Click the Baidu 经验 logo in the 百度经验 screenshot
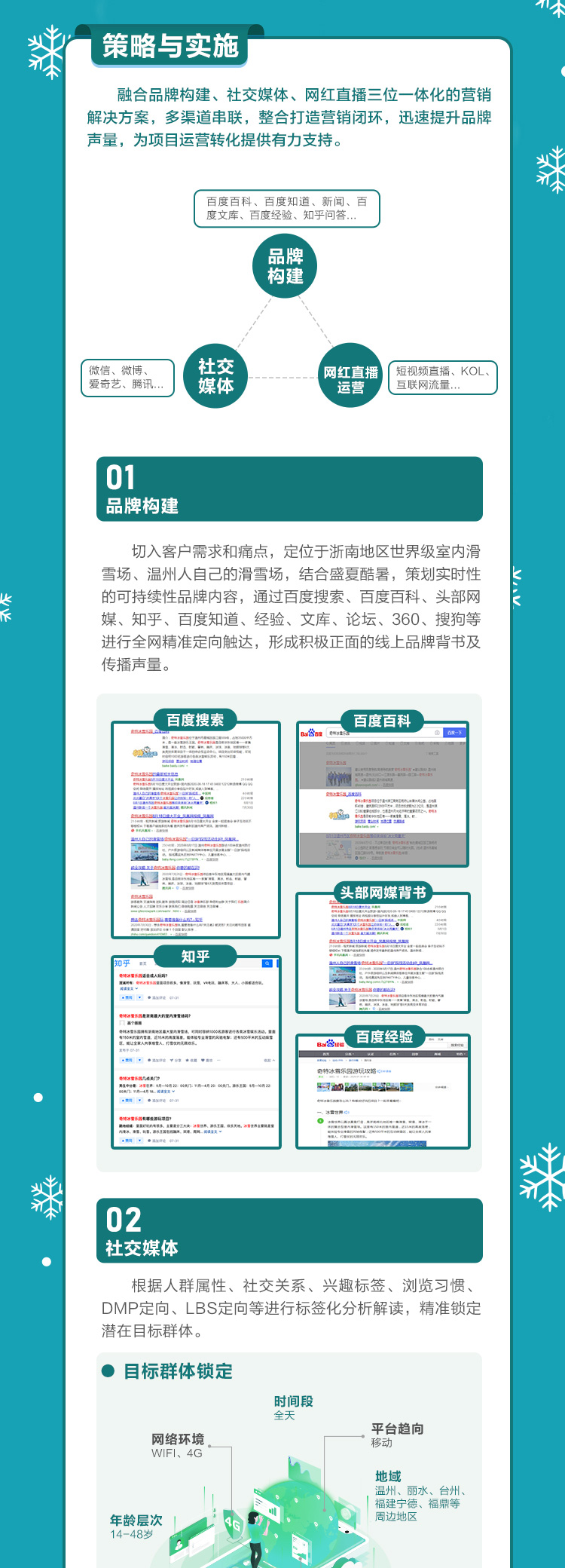565x1568 pixels. point(330,1044)
